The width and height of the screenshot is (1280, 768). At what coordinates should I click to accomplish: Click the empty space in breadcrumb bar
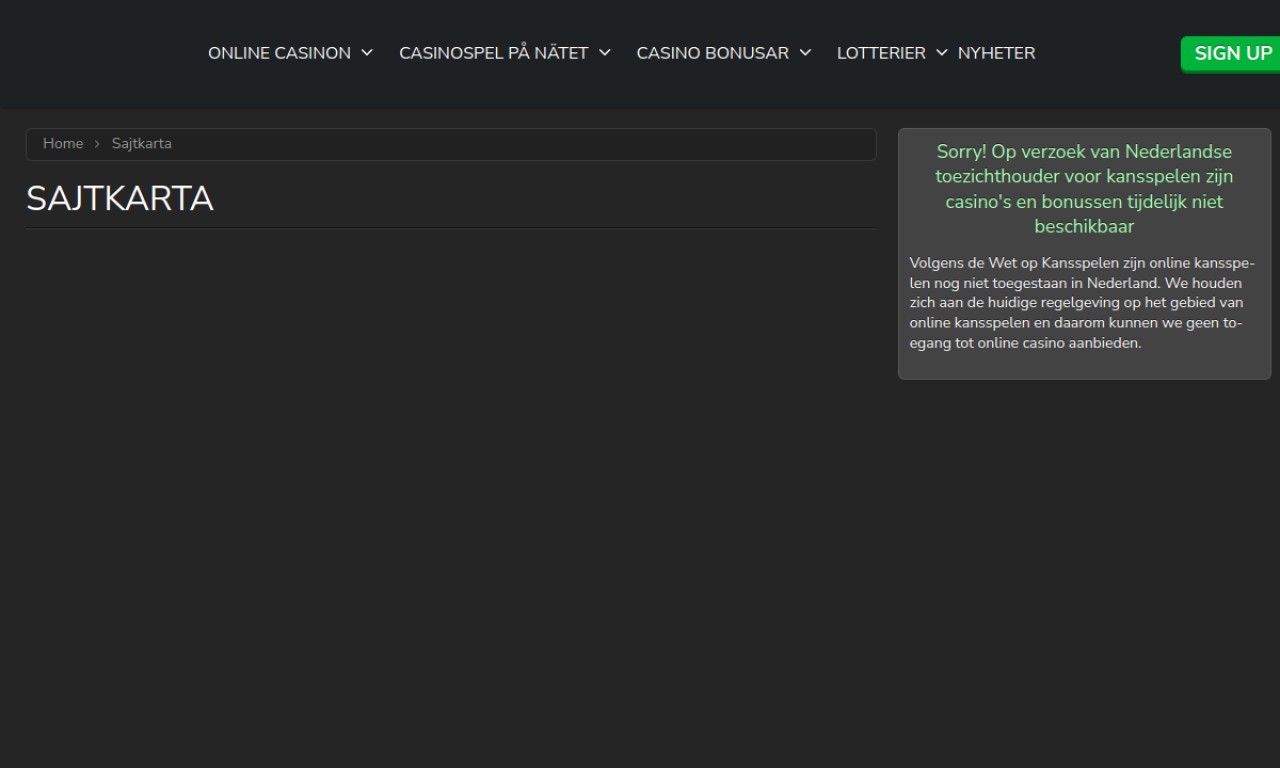click(x=520, y=144)
